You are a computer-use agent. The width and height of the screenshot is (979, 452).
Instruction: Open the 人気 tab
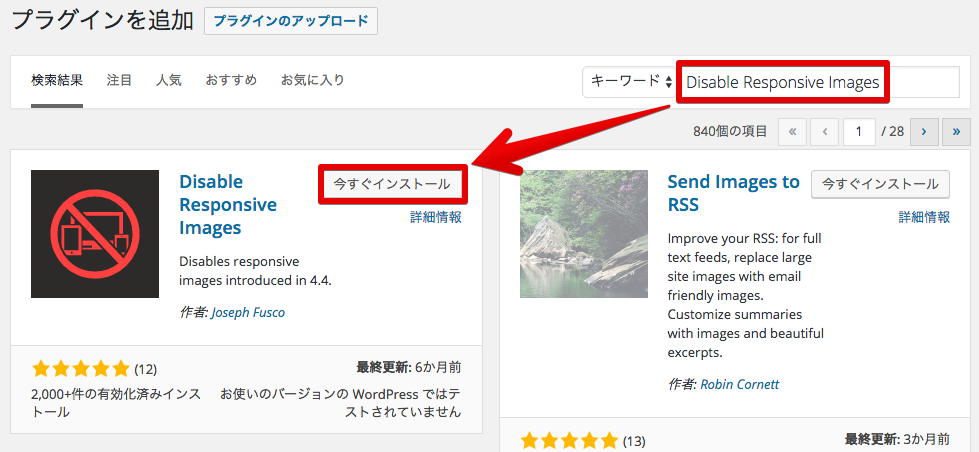(168, 80)
